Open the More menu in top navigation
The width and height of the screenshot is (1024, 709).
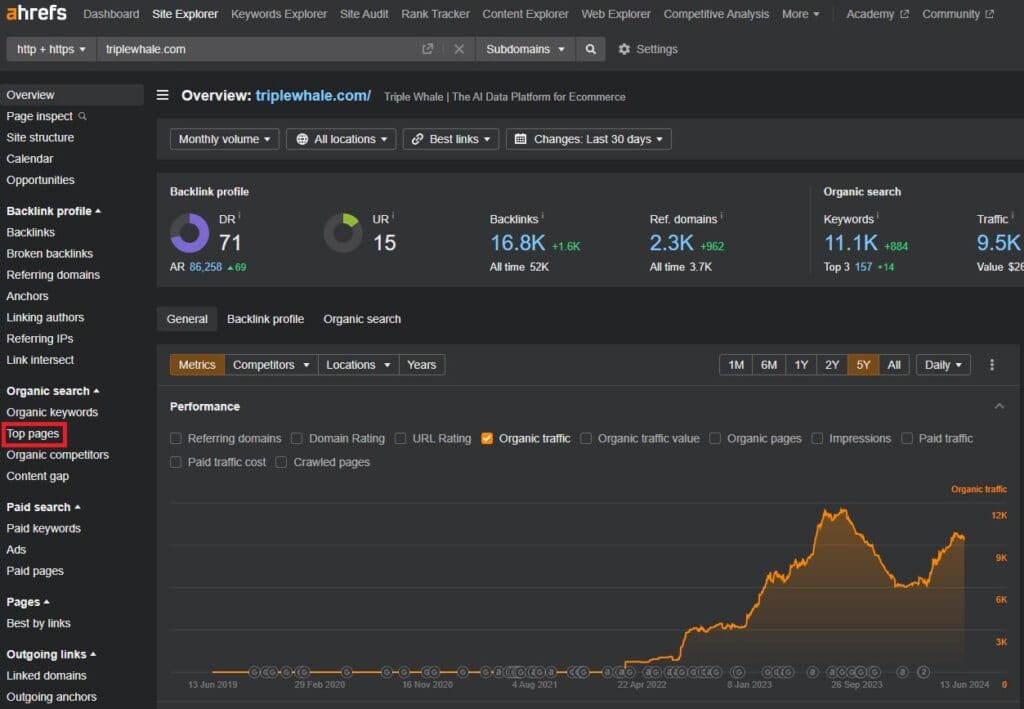tap(800, 14)
